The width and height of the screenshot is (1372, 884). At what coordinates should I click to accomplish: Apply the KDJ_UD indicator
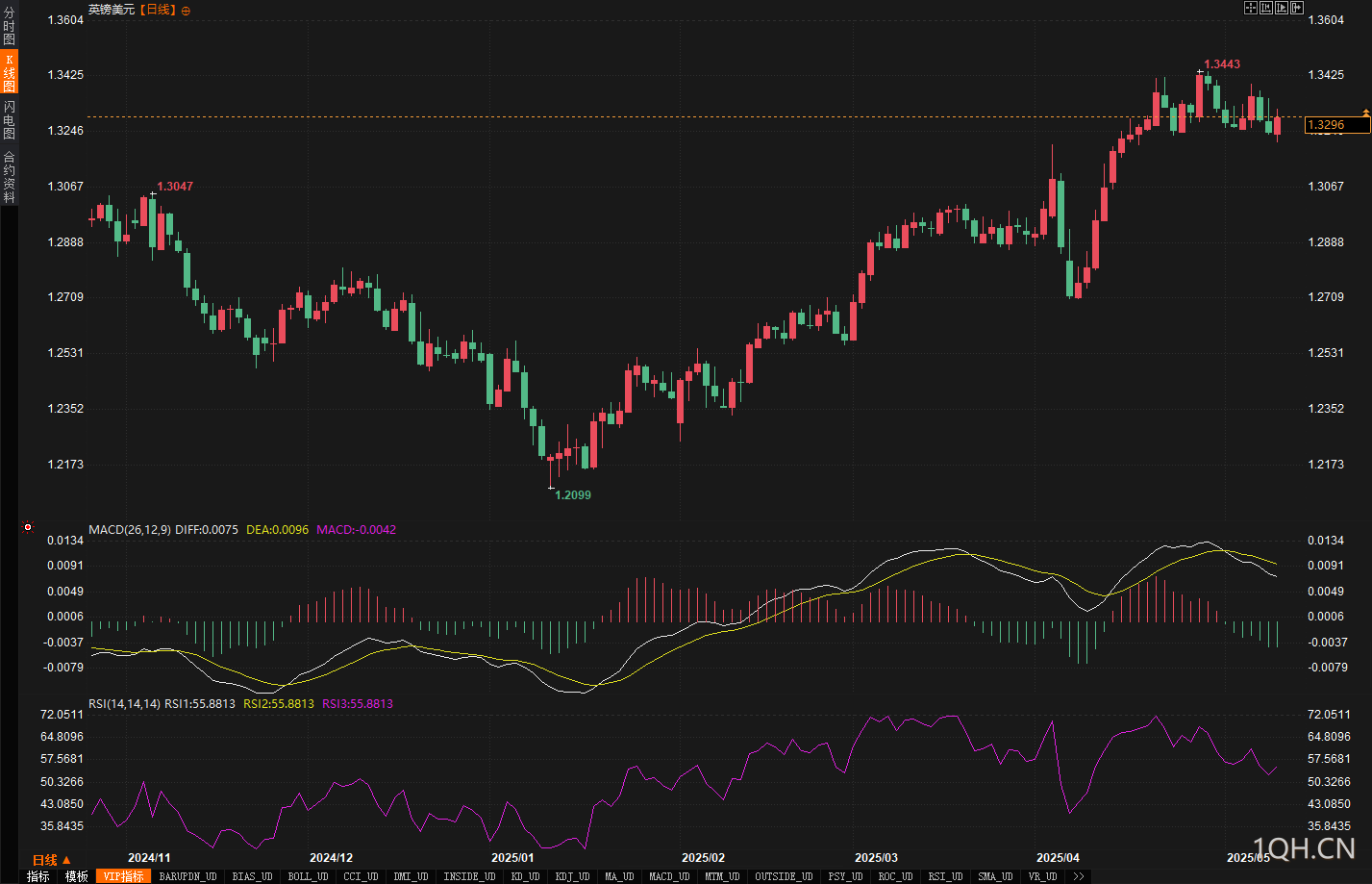point(572,876)
